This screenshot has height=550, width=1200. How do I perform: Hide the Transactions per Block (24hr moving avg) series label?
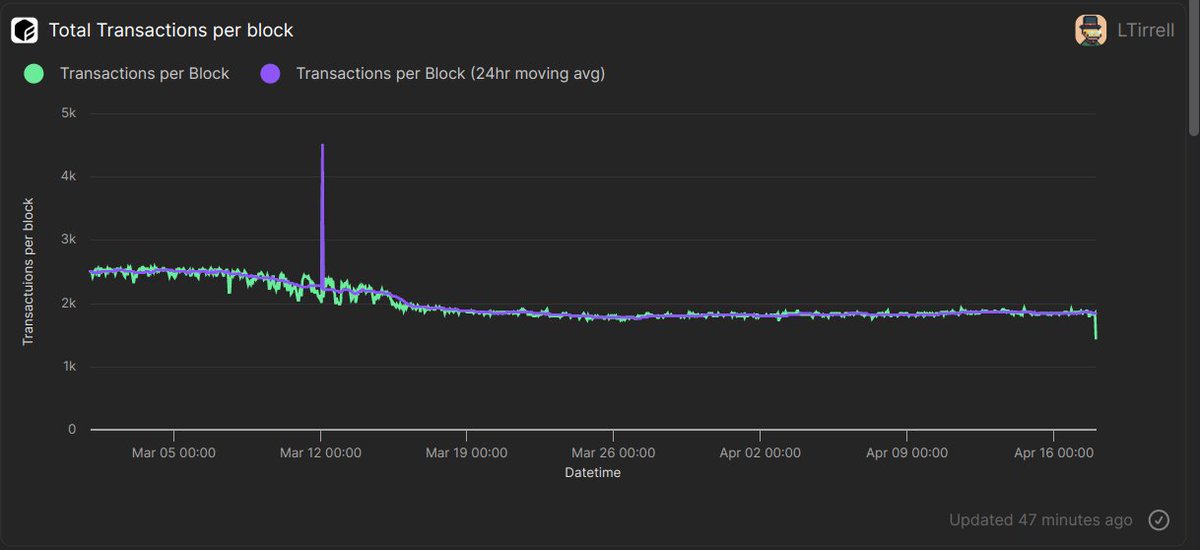pos(451,73)
